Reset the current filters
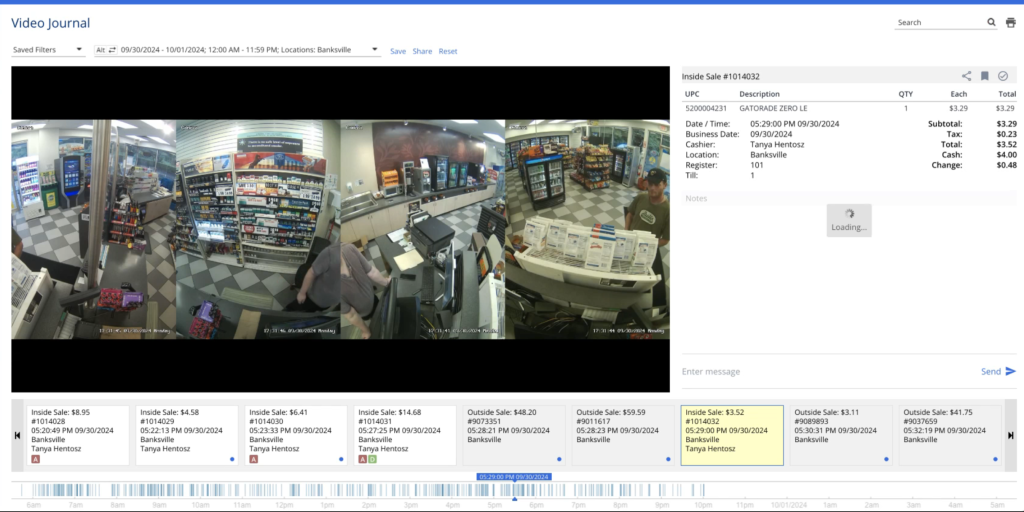The image size is (1024, 512). point(448,51)
